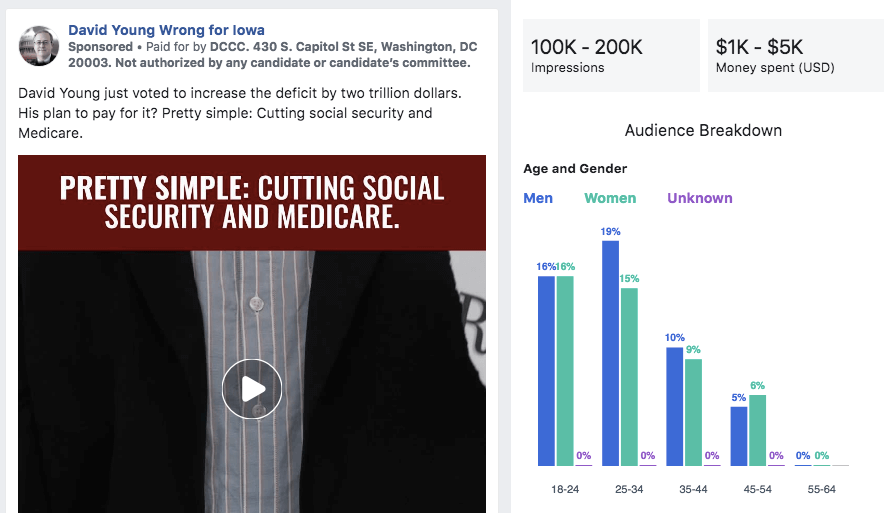
Task: Toggle the Women legend label
Action: [610, 198]
